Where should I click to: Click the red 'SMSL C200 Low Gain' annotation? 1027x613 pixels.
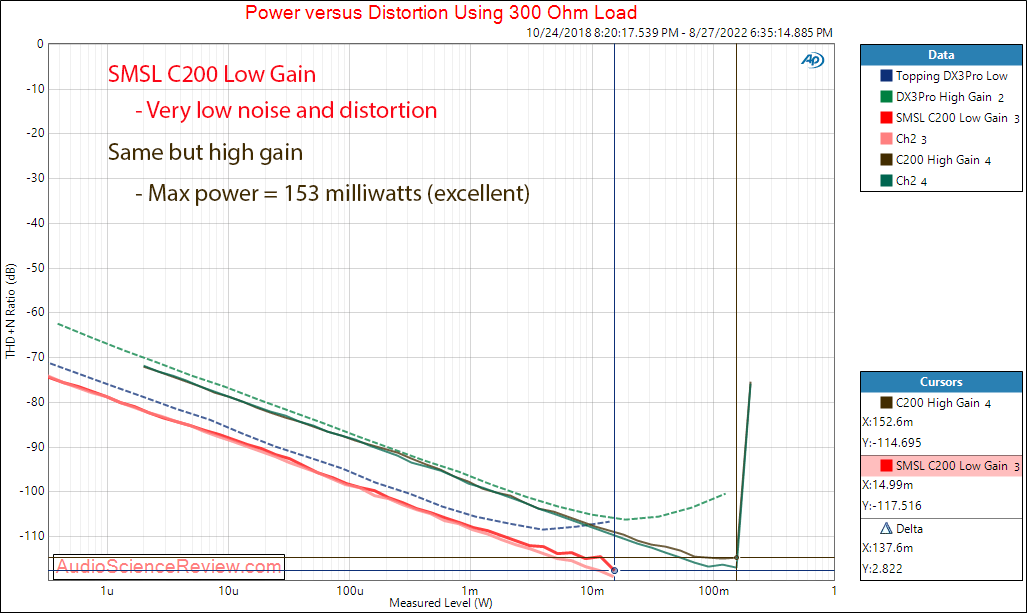click(212, 74)
